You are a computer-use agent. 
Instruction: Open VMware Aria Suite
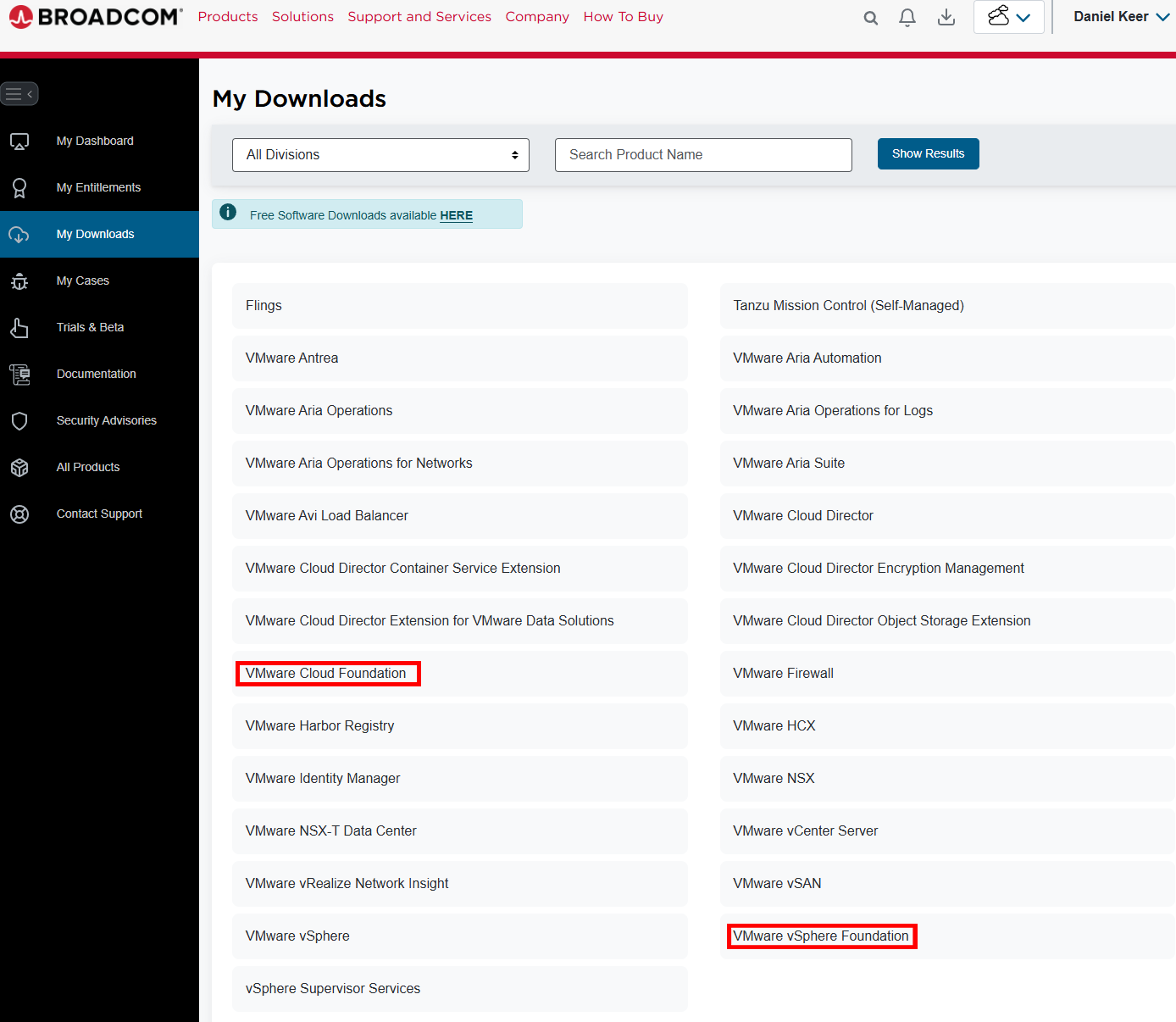tap(947, 464)
